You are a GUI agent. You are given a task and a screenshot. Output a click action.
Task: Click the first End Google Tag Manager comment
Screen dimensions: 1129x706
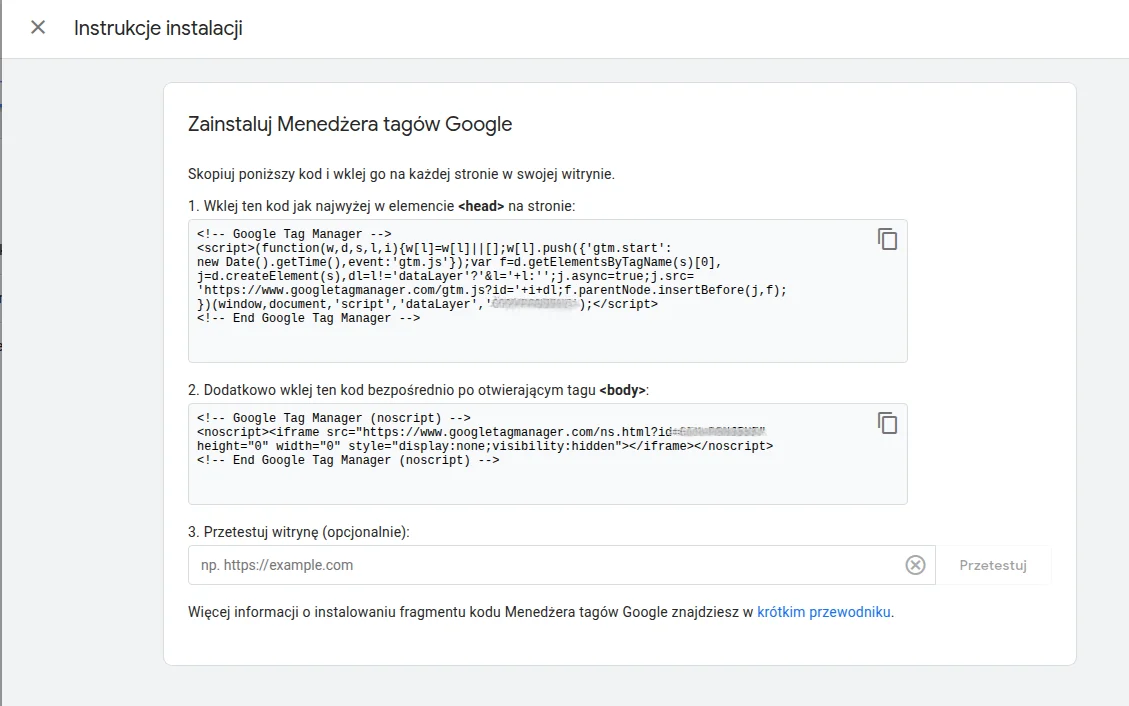[308, 318]
